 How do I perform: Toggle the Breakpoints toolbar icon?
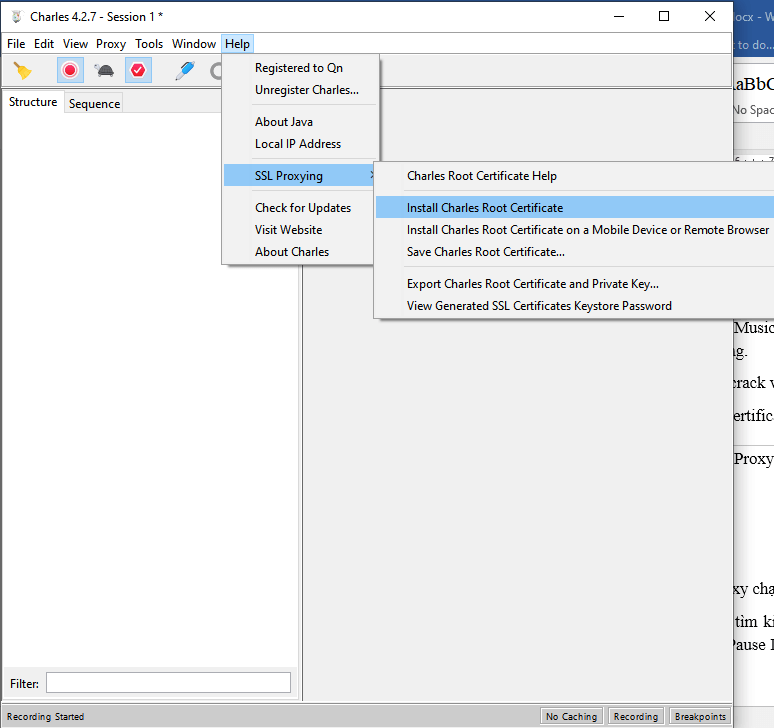138,70
